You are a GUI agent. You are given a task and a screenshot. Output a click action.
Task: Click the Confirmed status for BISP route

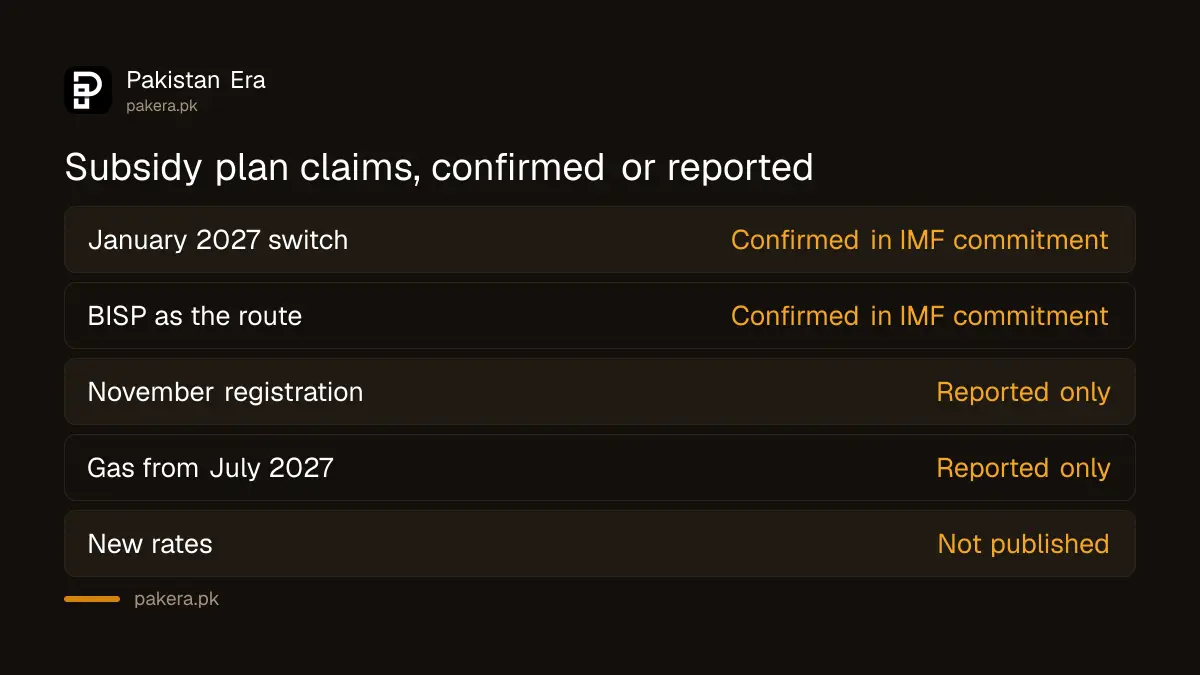coord(920,316)
